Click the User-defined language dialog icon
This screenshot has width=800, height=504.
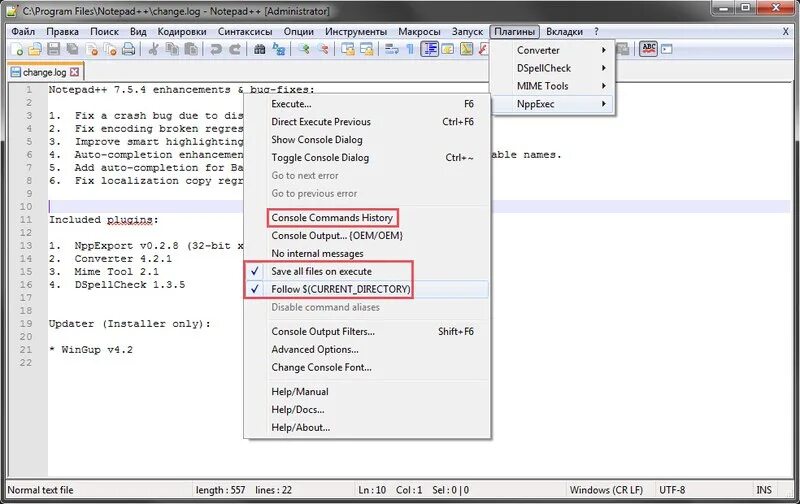click(x=447, y=49)
